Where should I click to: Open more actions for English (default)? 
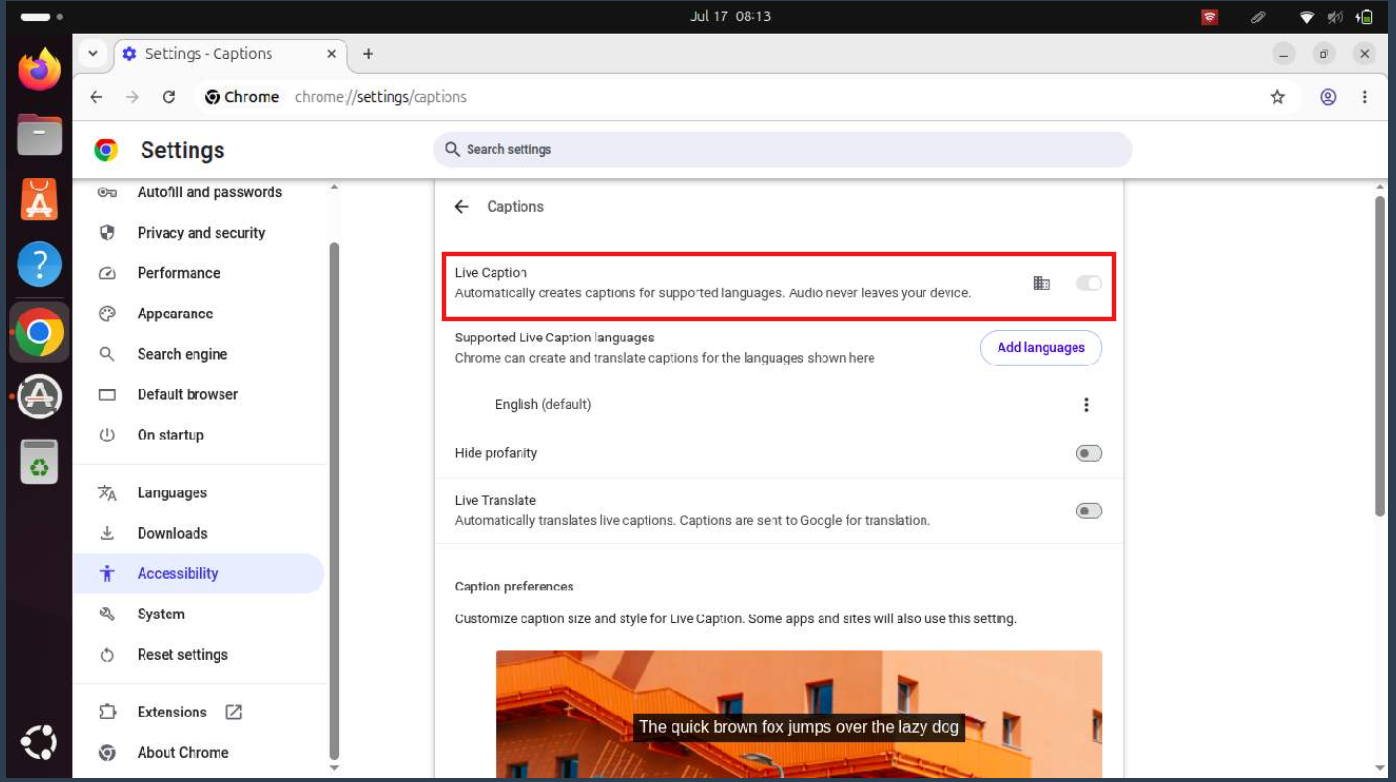1086,405
